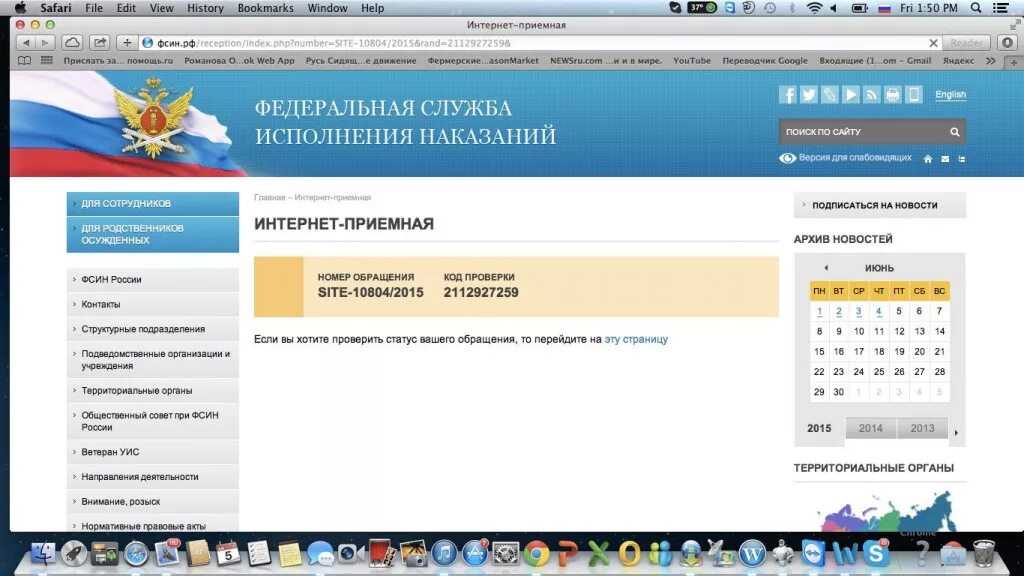Open NEWSru.com bookmark

coord(605,61)
